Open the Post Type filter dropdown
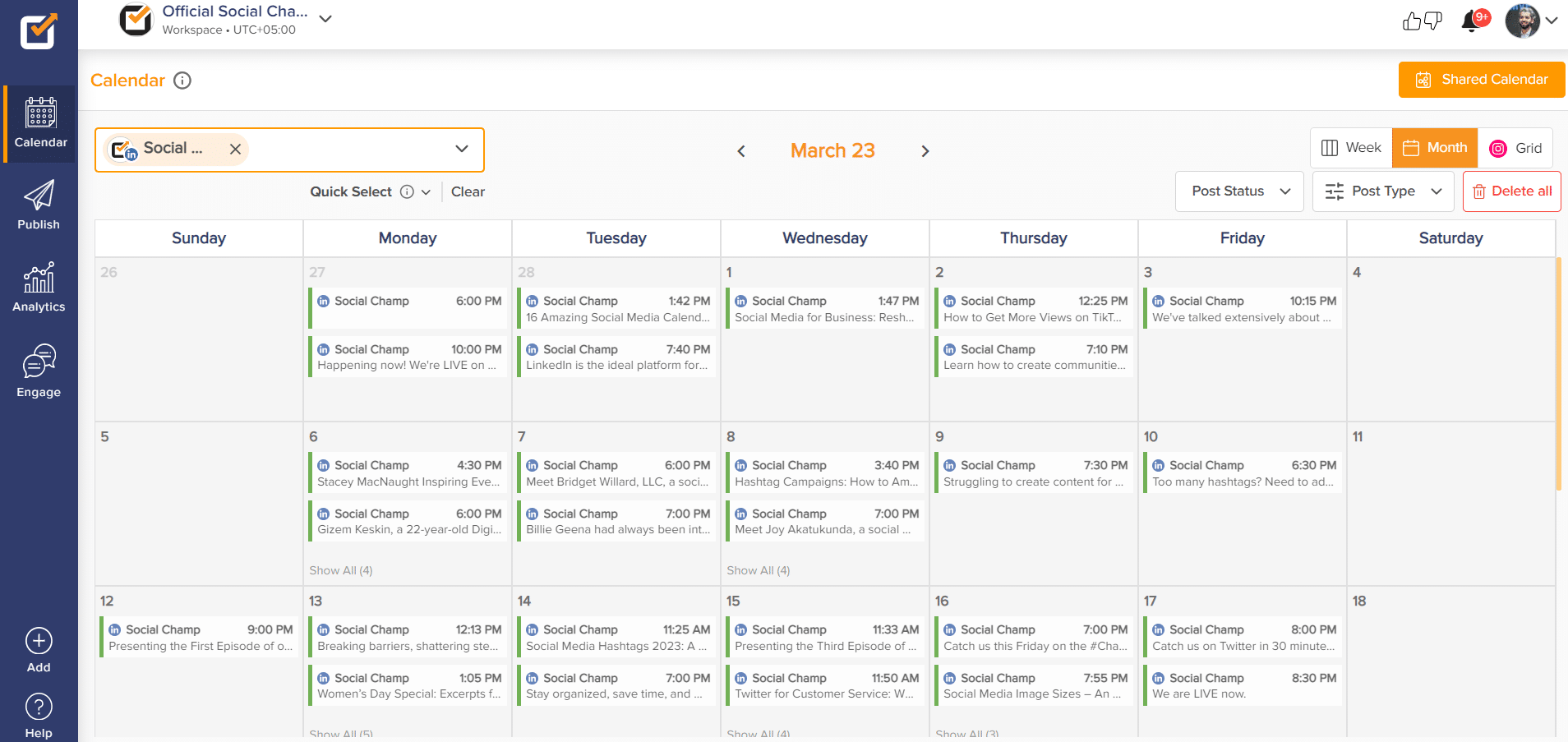 [1383, 191]
